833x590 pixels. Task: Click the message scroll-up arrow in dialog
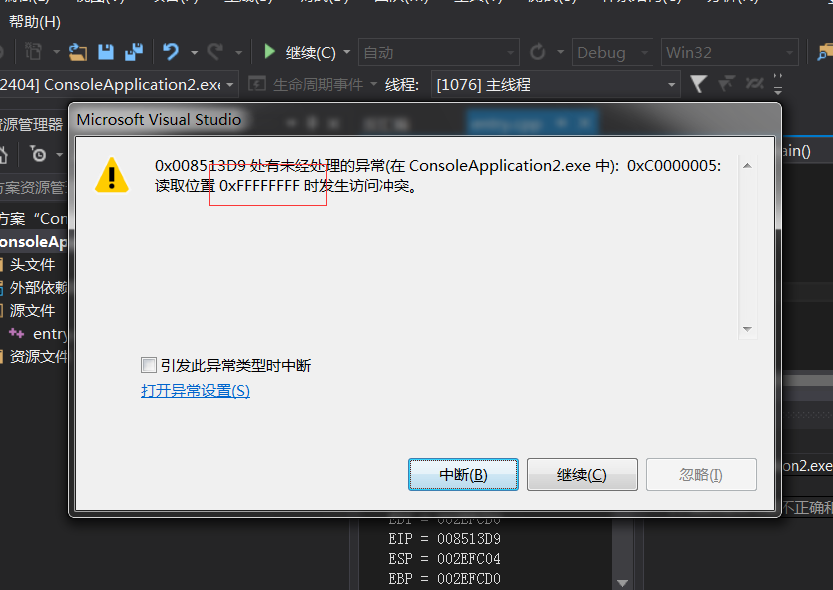(747, 166)
